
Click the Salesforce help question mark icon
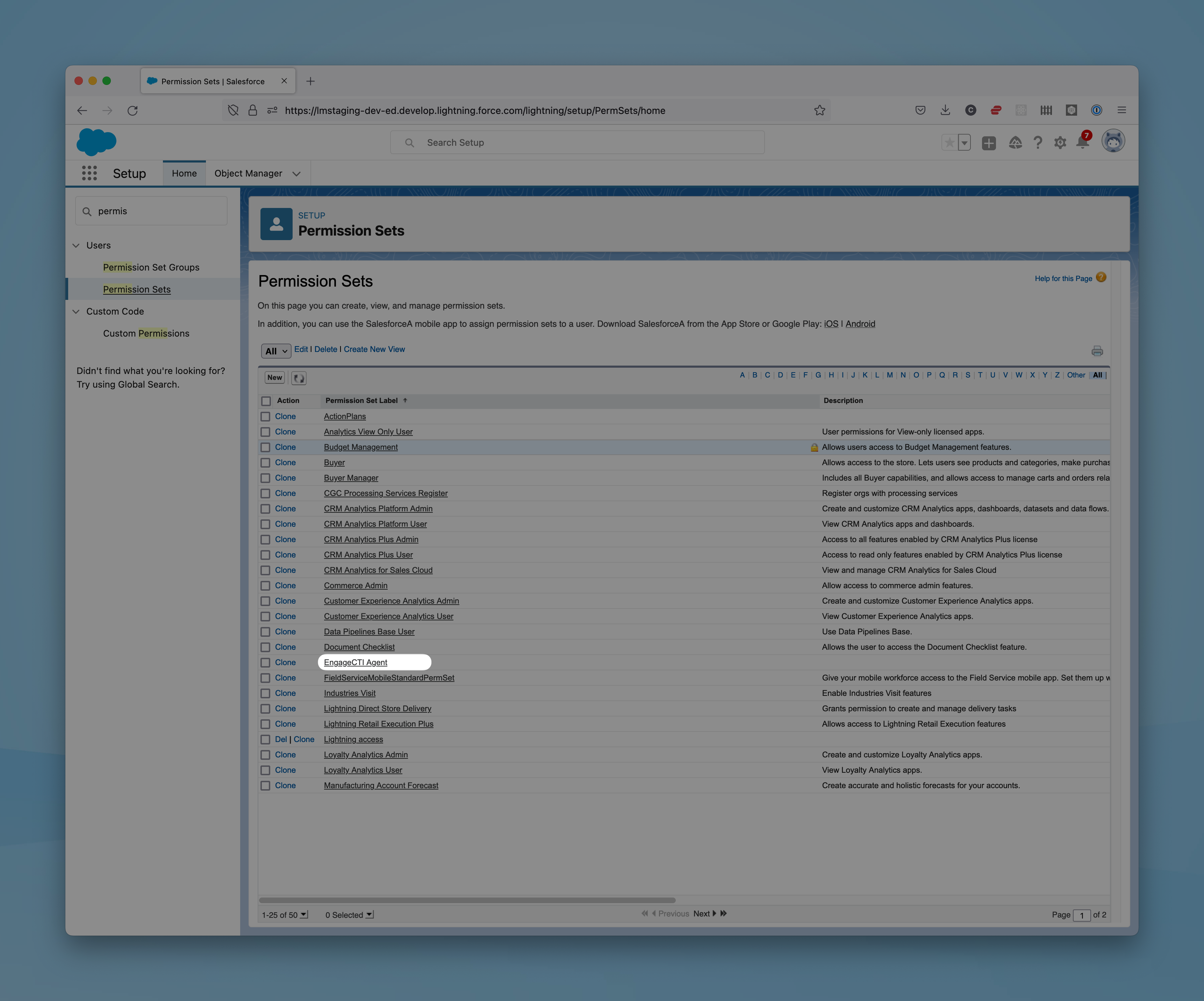pos(1037,143)
